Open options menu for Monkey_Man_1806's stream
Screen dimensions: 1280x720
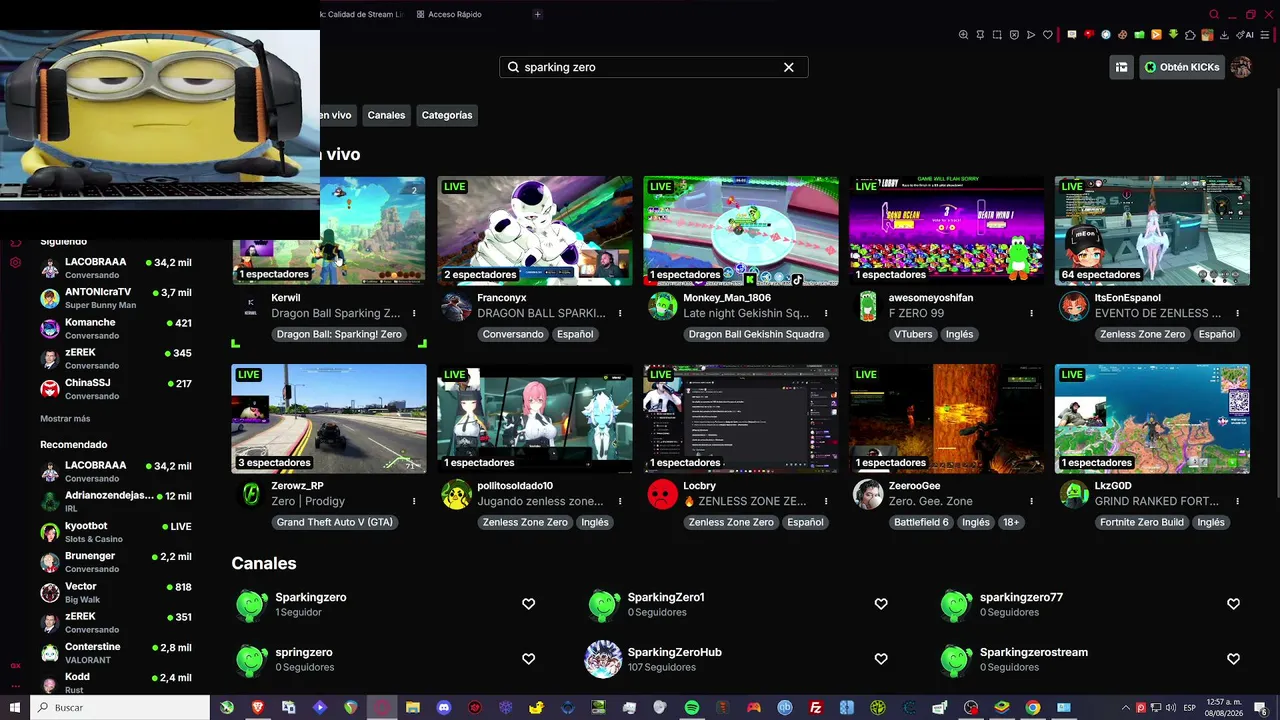pos(826,314)
